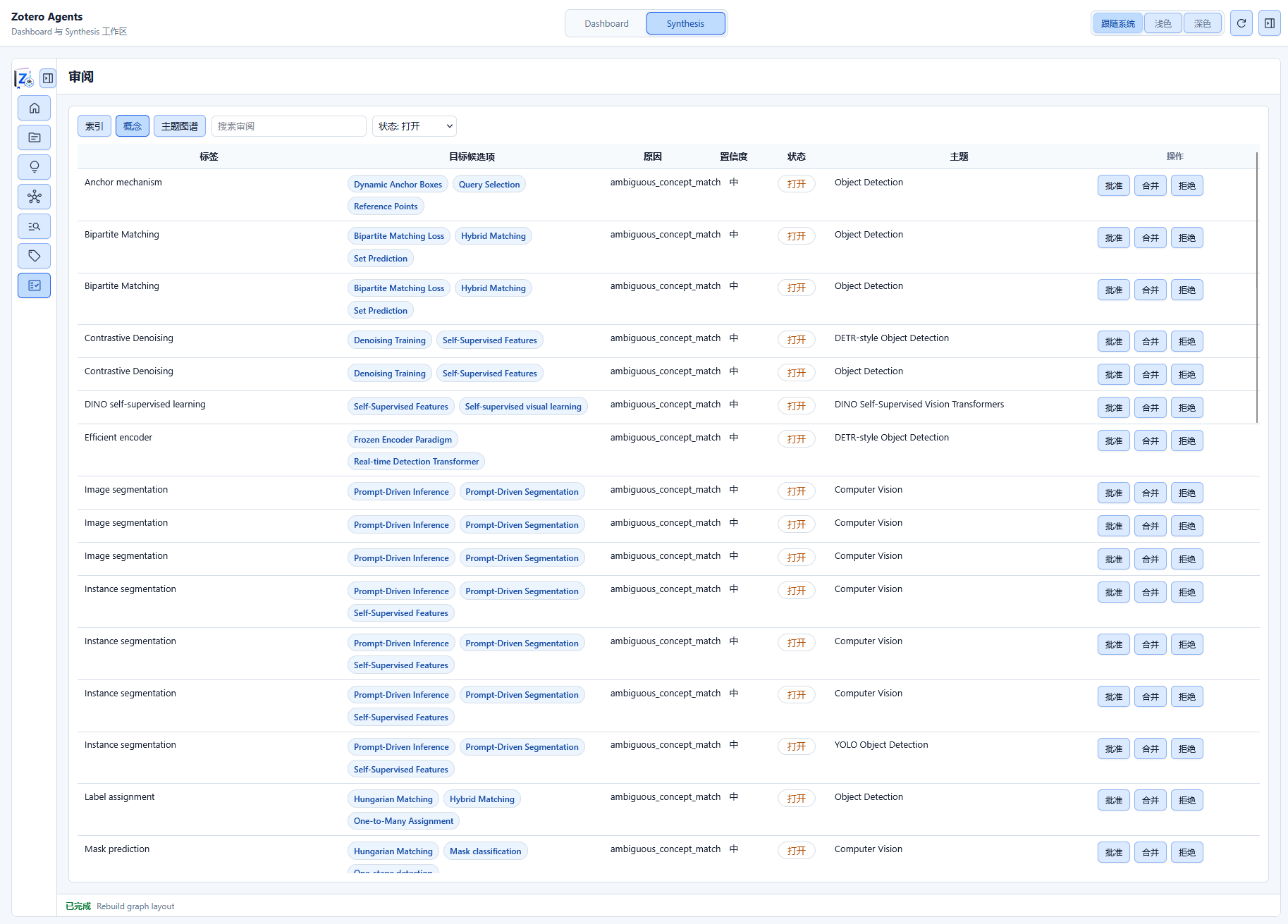Open the network graph view in sidebar
This screenshot has height=924, width=1288.
click(34, 197)
